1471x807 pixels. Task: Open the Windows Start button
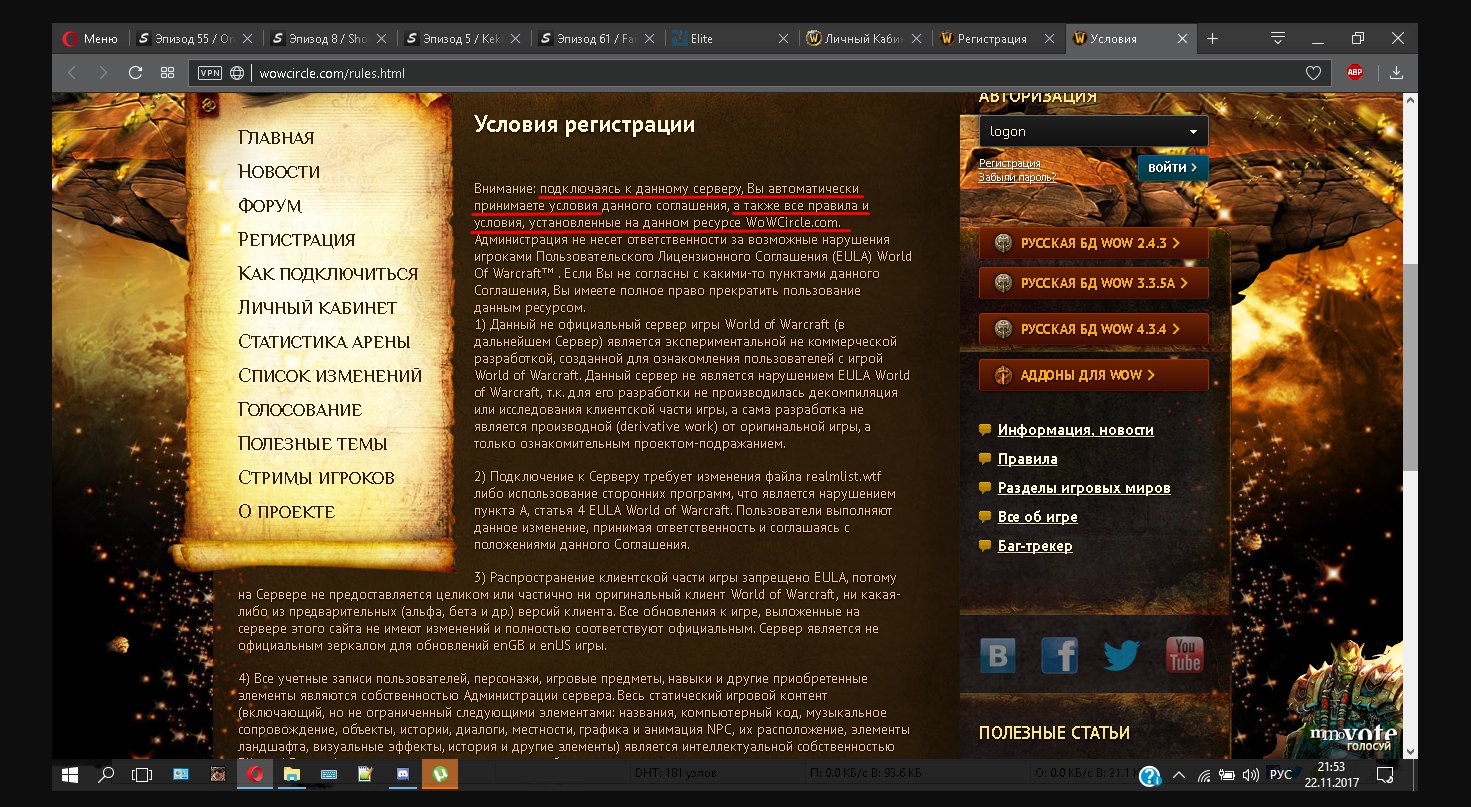point(71,774)
